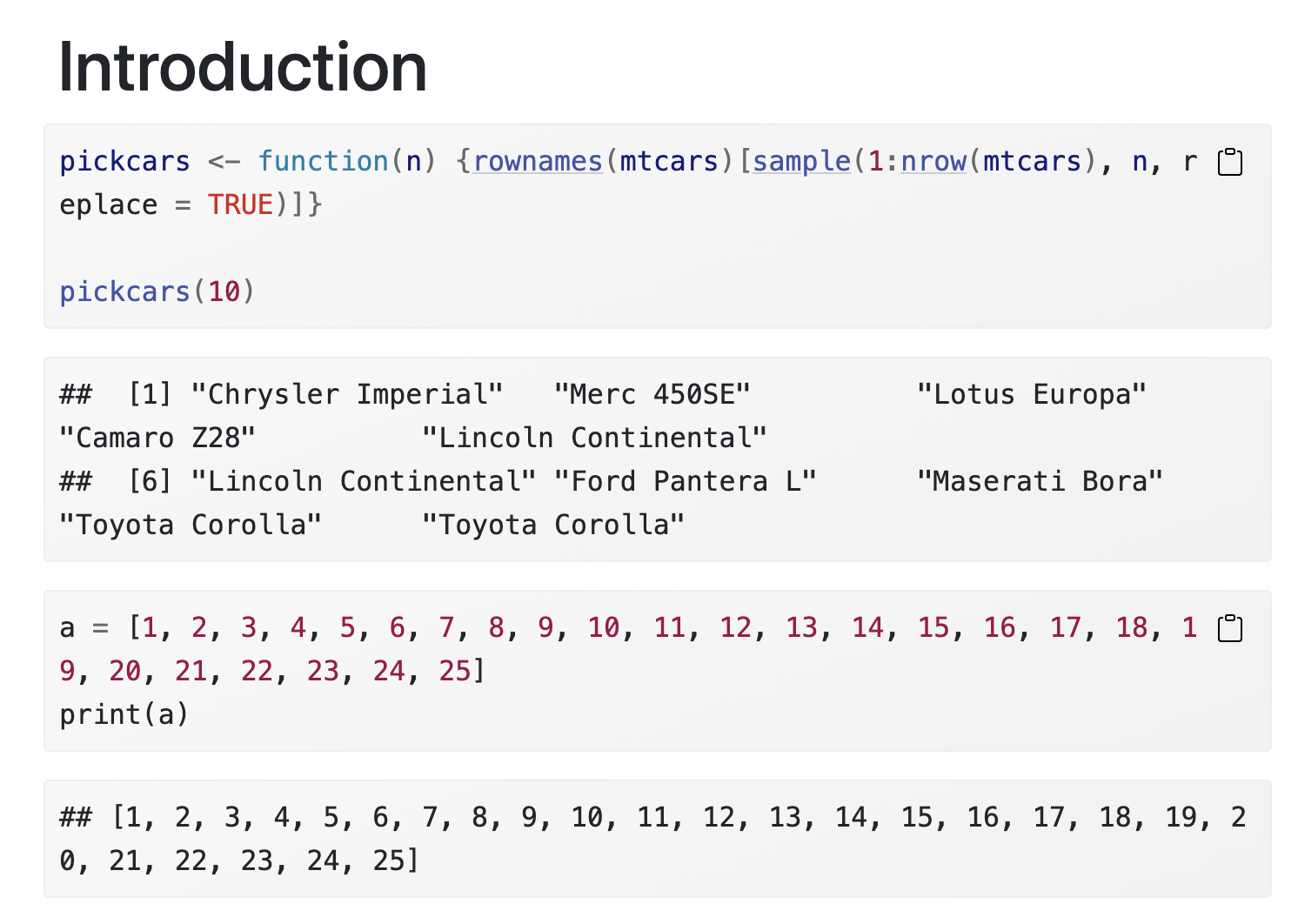Select the pickcars function name in code
Screen dimensions: 1298x924
point(124,161)
